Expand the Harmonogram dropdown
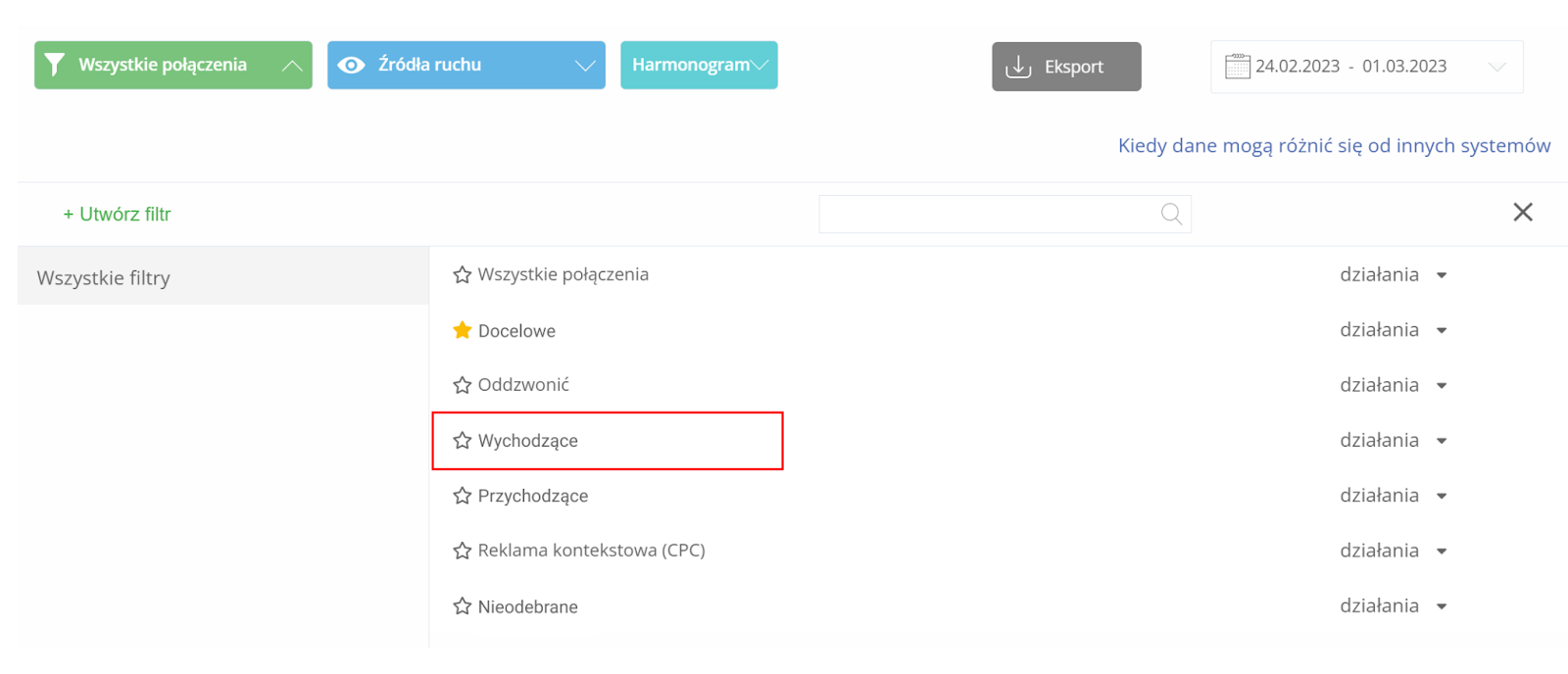This screenshot has width=1568, height=674. (x=759, y=65)
